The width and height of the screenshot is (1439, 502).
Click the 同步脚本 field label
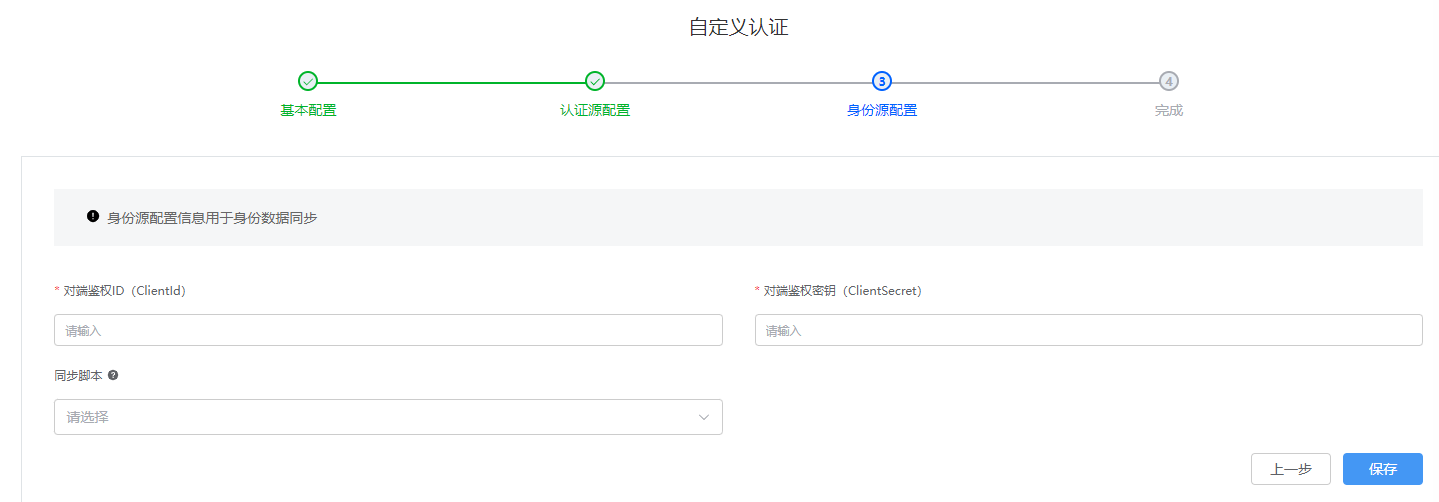coord(78,375)
